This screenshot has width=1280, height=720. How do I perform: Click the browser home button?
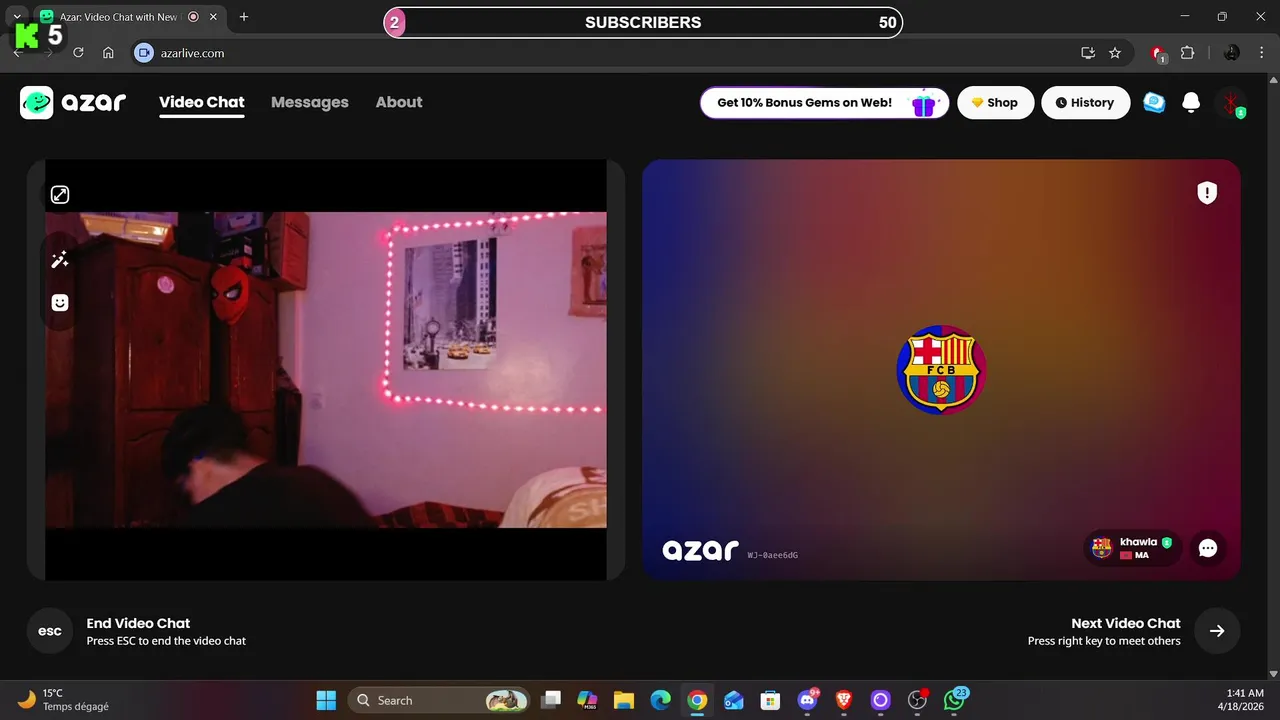click(x=108, y=53)
